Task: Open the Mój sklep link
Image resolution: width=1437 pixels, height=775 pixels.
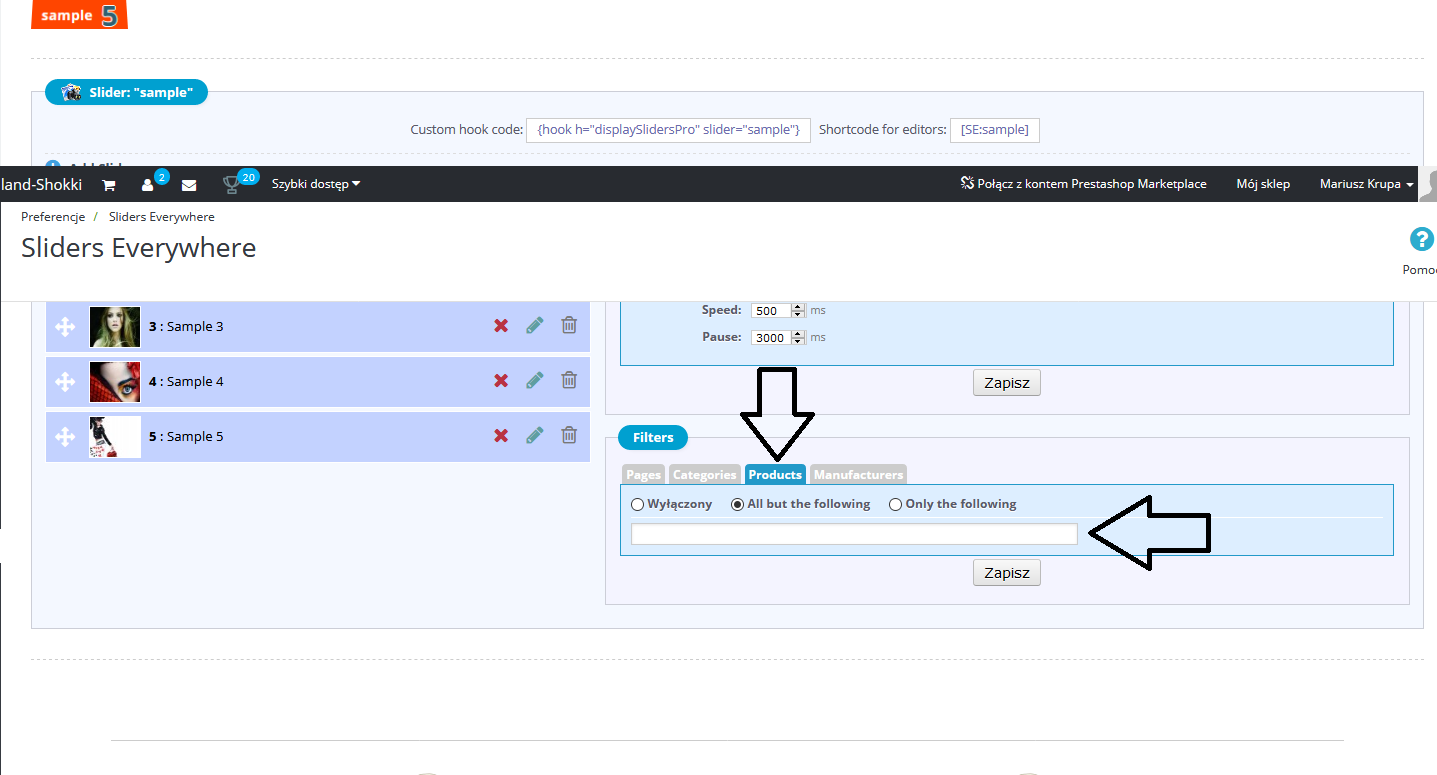Action: (x=1263, y=184)
